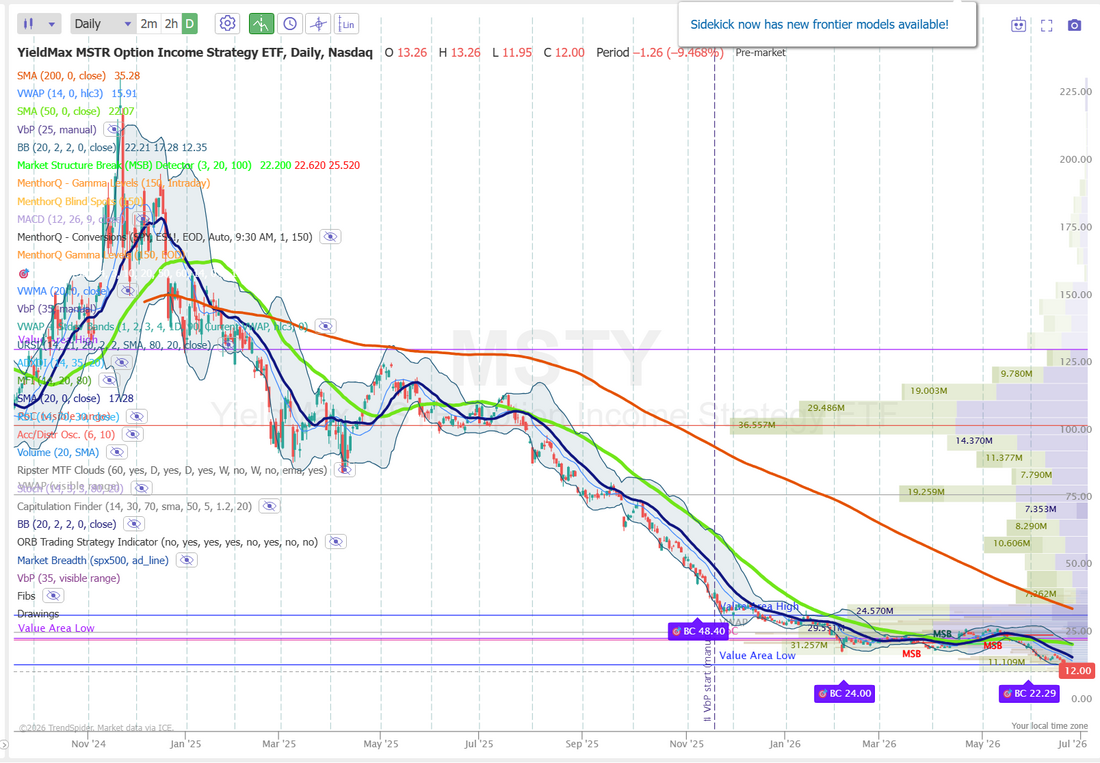Viewport: 1100px width, 763px height.
Task: Click the red 12.00 current price tag
Action: [1077, 671]
